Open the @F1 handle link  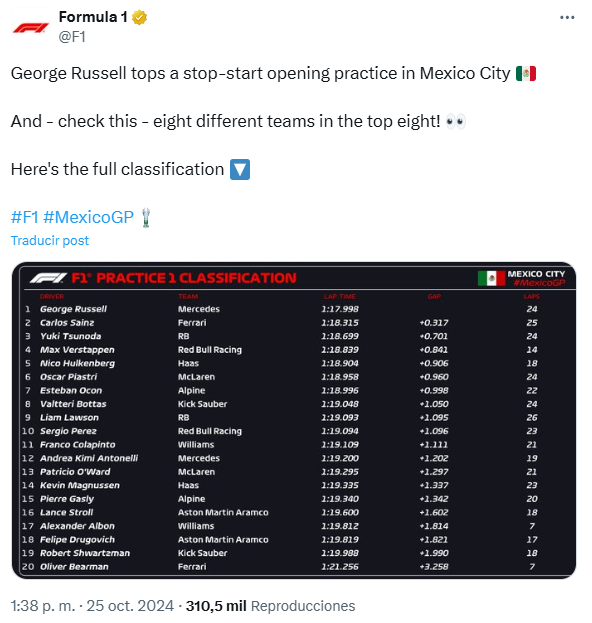point(72,37)
